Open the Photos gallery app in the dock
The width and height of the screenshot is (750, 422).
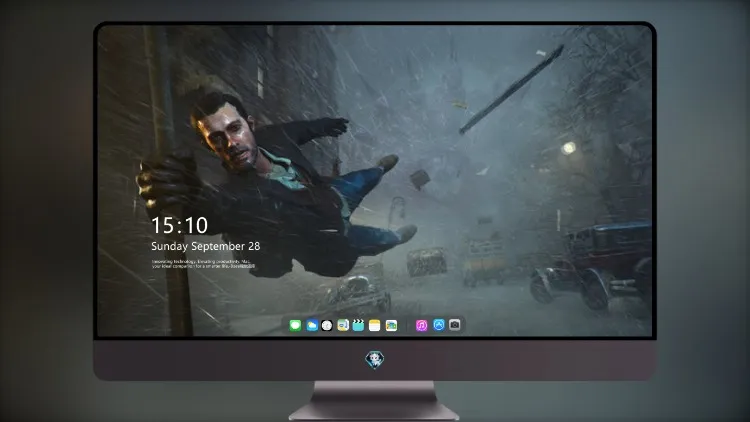tap(391, 325)
